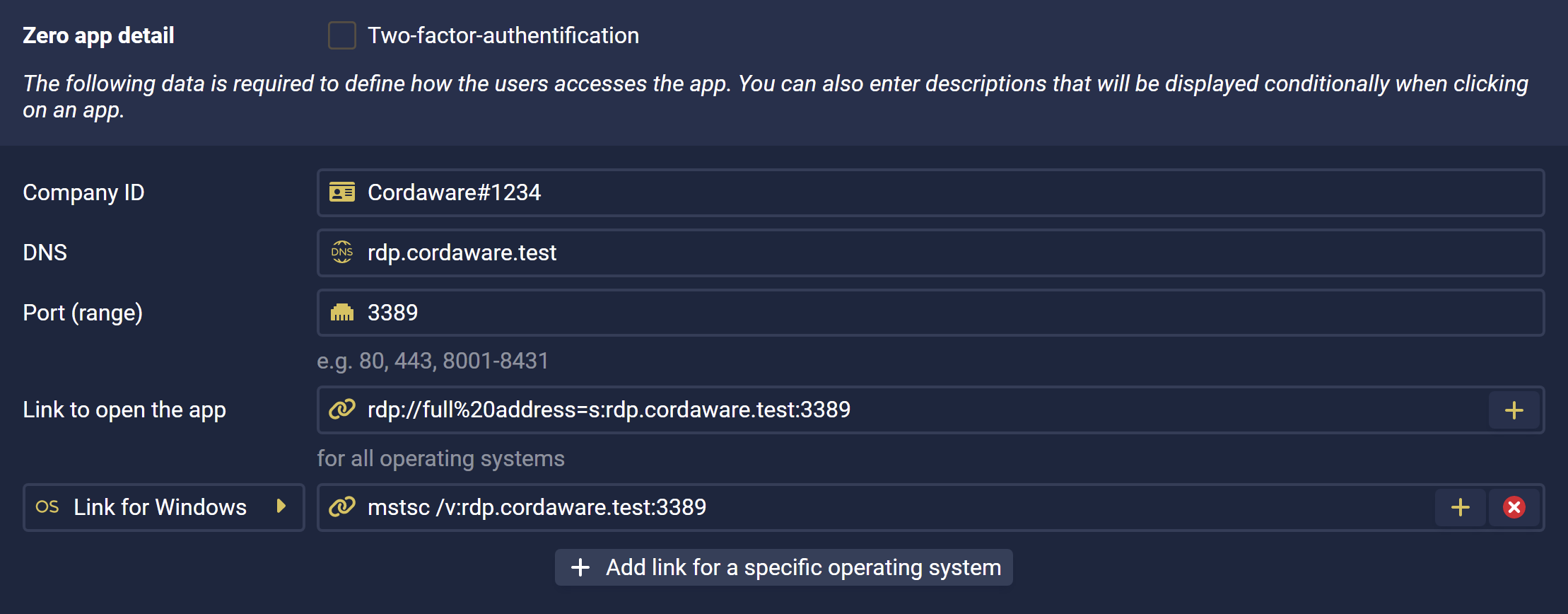Click the network port icon beside 3389
Image resolution: width=1568 pixels, height=614 pixels.
coord(342,312)
